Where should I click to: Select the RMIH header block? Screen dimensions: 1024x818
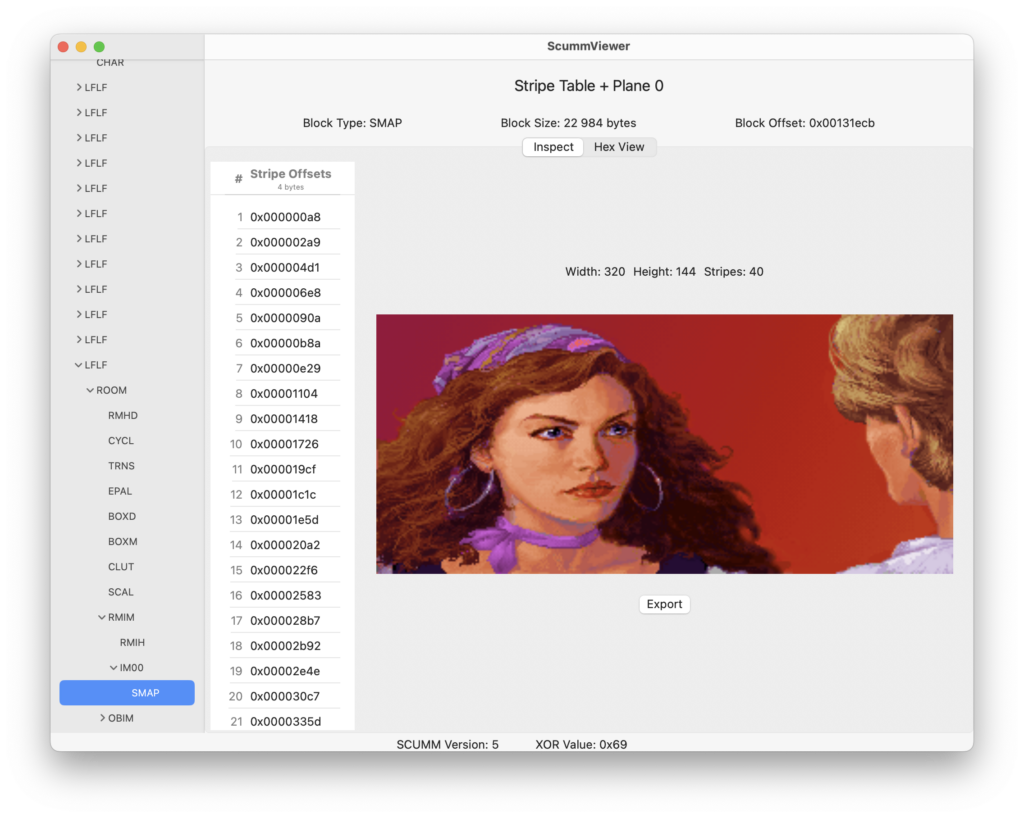point(132,642)
